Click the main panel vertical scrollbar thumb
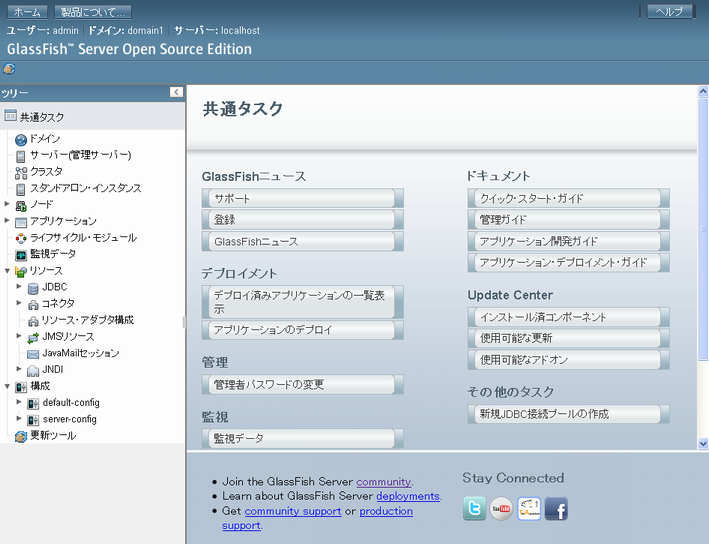Viewport: 709px width, 544px height. 703,229
